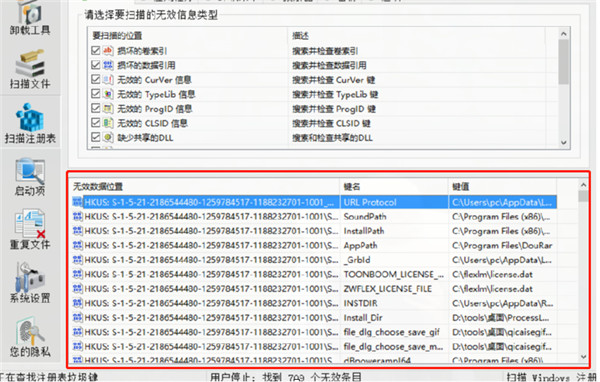This screenshot has height=382, width=600.
Task: Click the registry icon of the TOONBOOM_LICENSE row
Action: pos(78,274)
